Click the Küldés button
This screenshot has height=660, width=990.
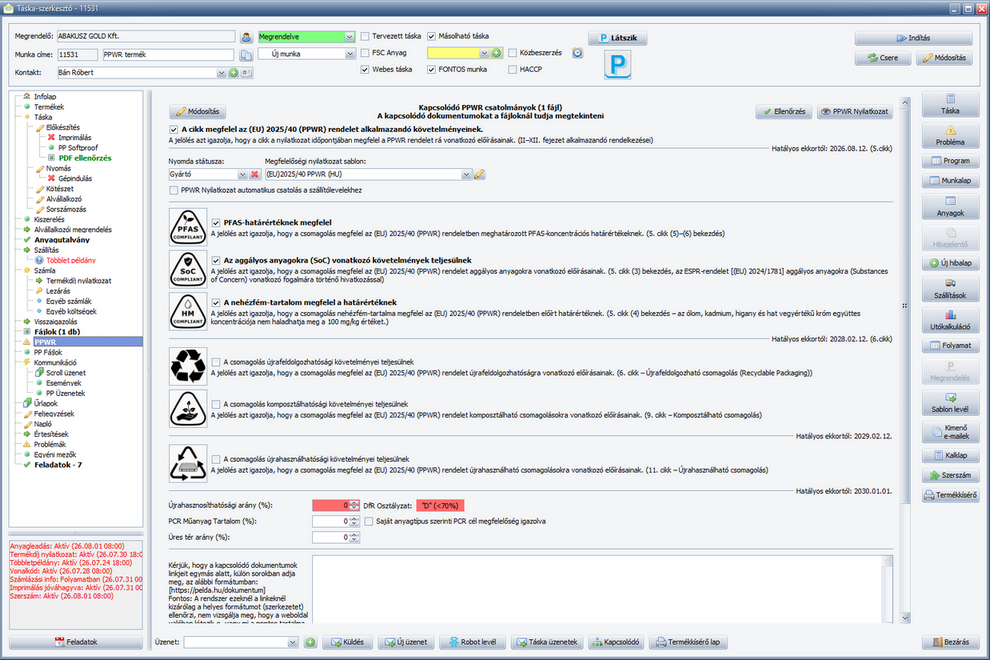(x=347, y=642)
